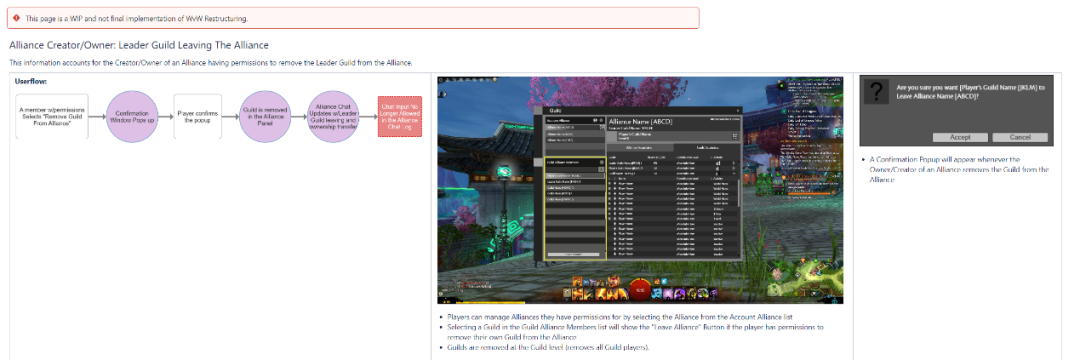Click the Leave Alliance button below members list

point(574,255)
